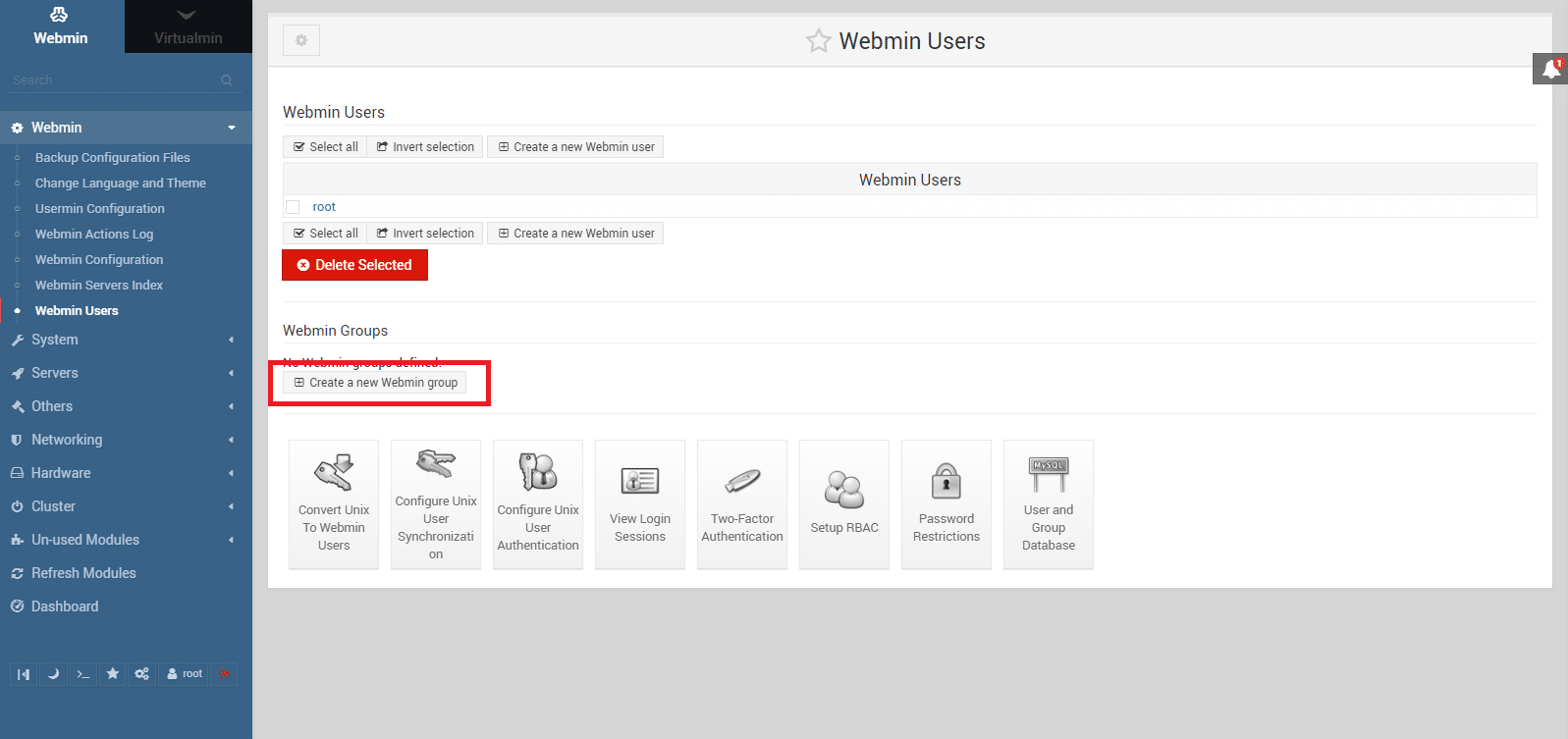1568x739 pixels.
Task: Open the root Webmin user link
Action: (324, 207)
